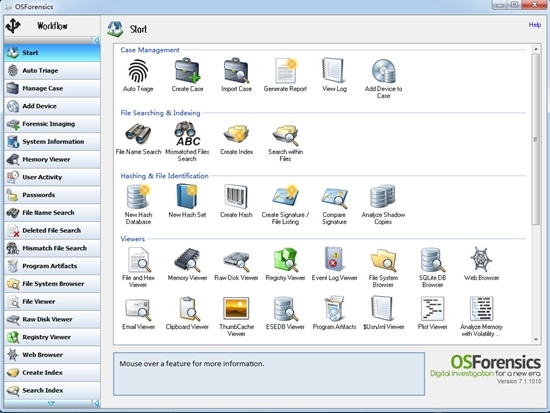Click Program Artifacts icon in Viewers section
550x413 pixels.
coord(334,309)
